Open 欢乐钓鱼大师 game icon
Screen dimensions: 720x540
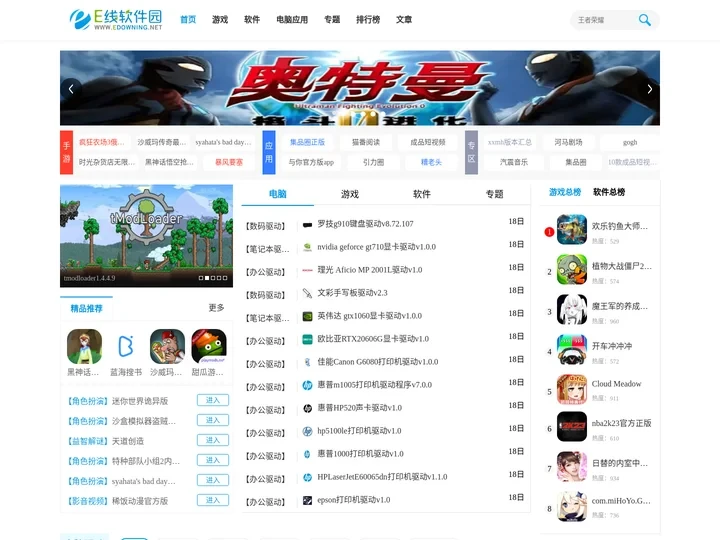click(x=572, y=230)
